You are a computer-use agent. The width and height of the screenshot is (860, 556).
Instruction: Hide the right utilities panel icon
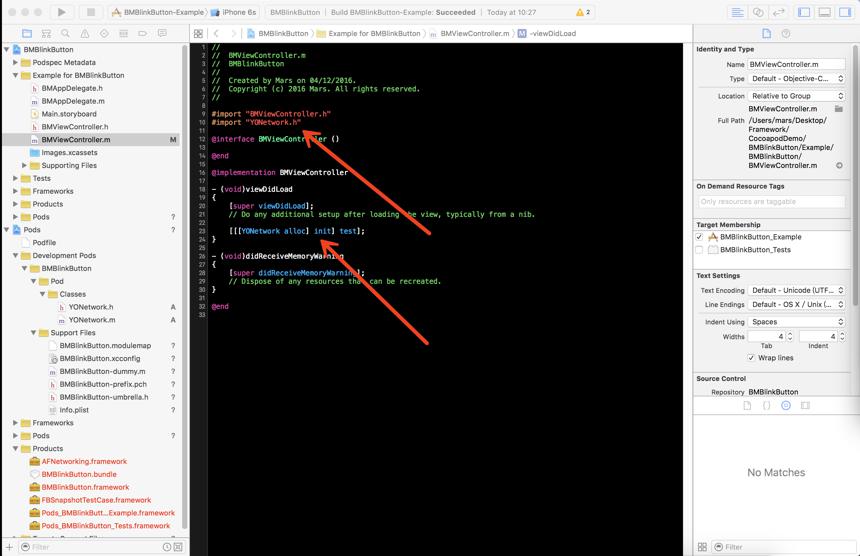pos(845,12)
